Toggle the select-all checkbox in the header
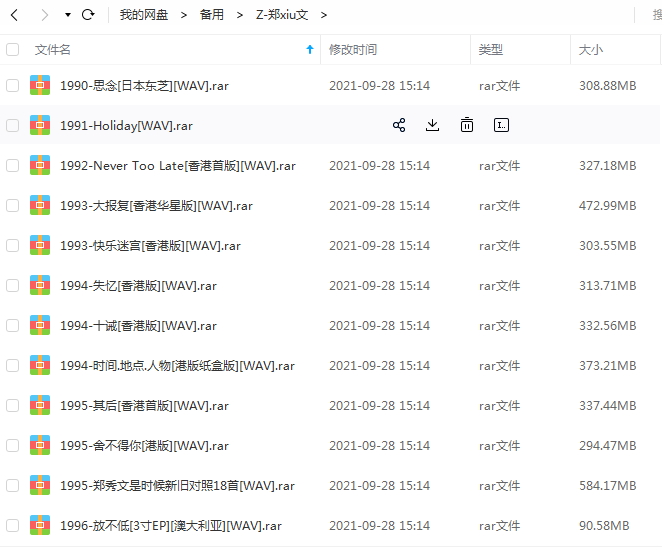The image size is (662, 547). coord(12,49)
